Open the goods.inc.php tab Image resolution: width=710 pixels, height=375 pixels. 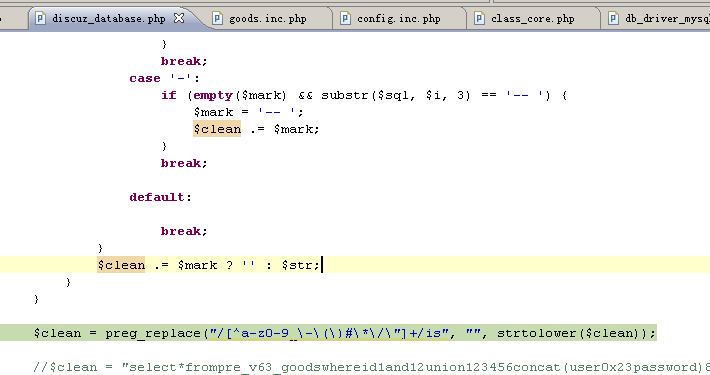pos(268,19)
